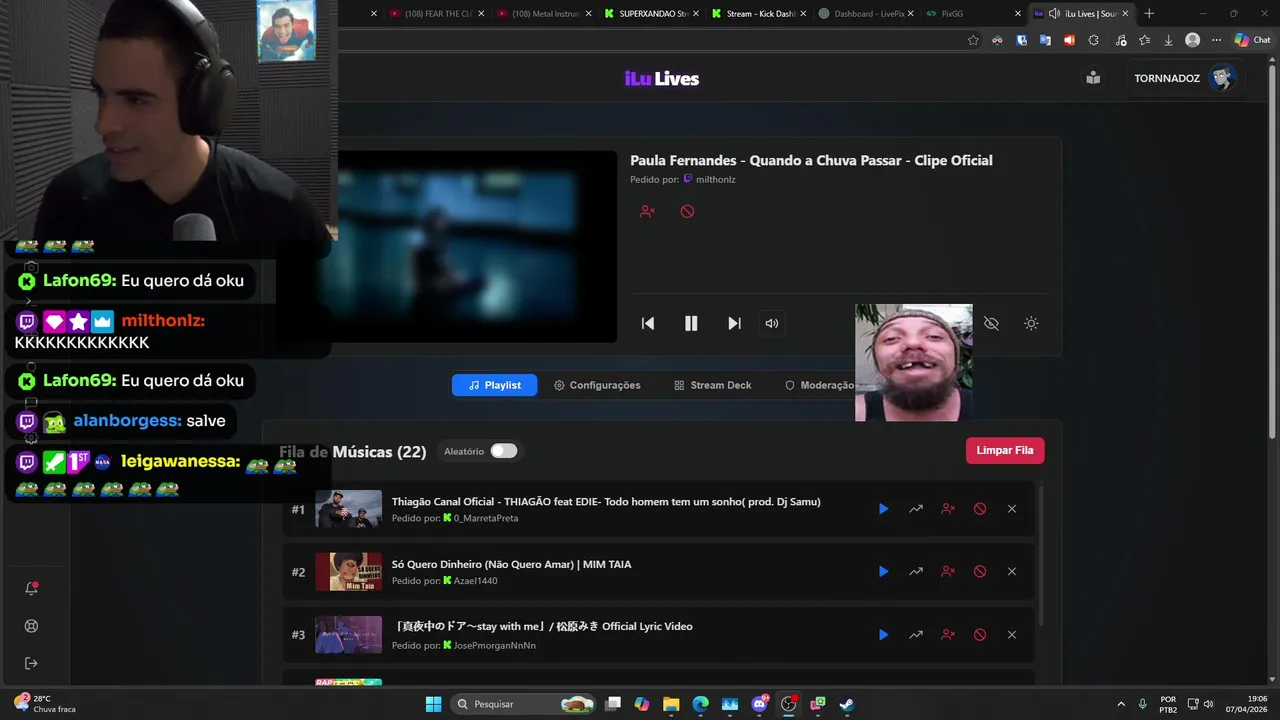Click the logout icon in left sidebar
This screenshot has width=1280, height=720.
tap(31, 663)
